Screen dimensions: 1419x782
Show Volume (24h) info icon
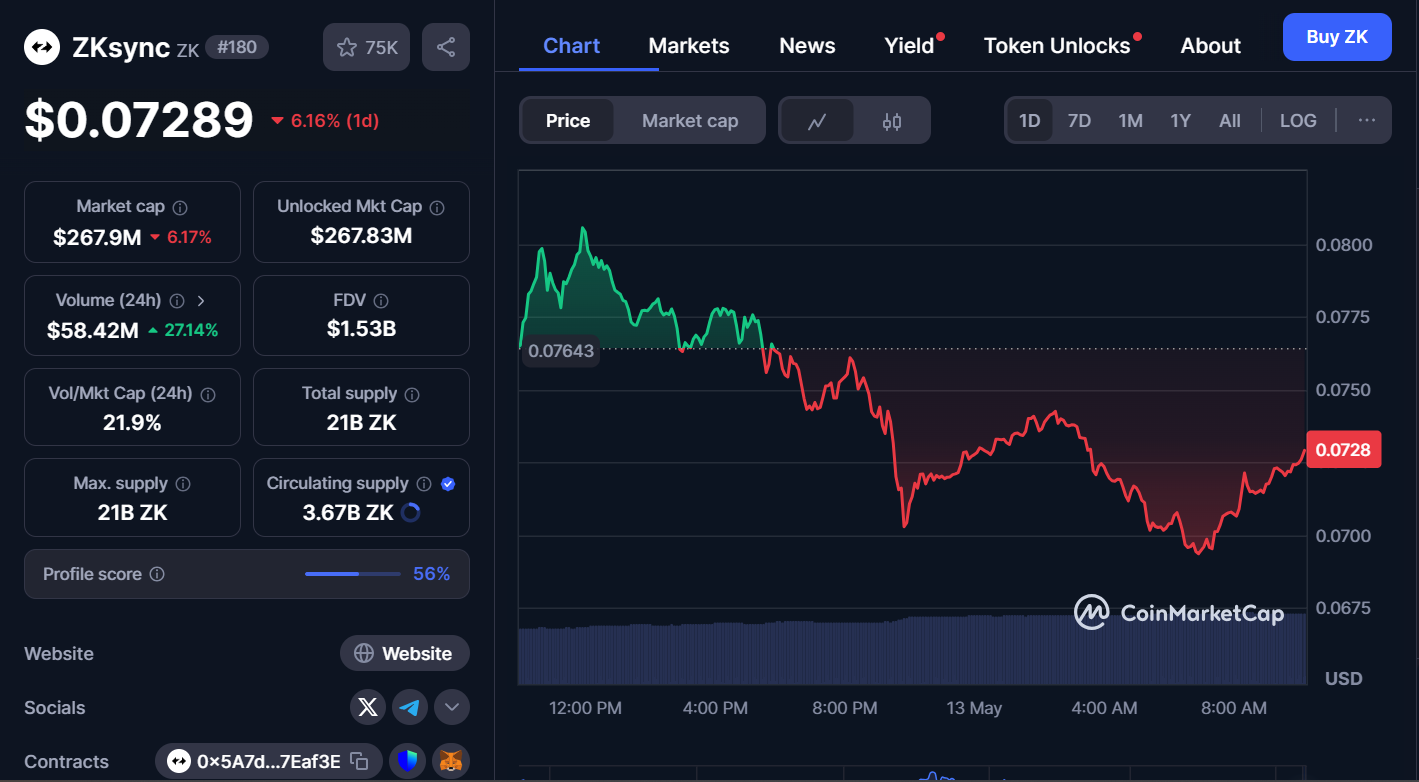click(177, 300)
